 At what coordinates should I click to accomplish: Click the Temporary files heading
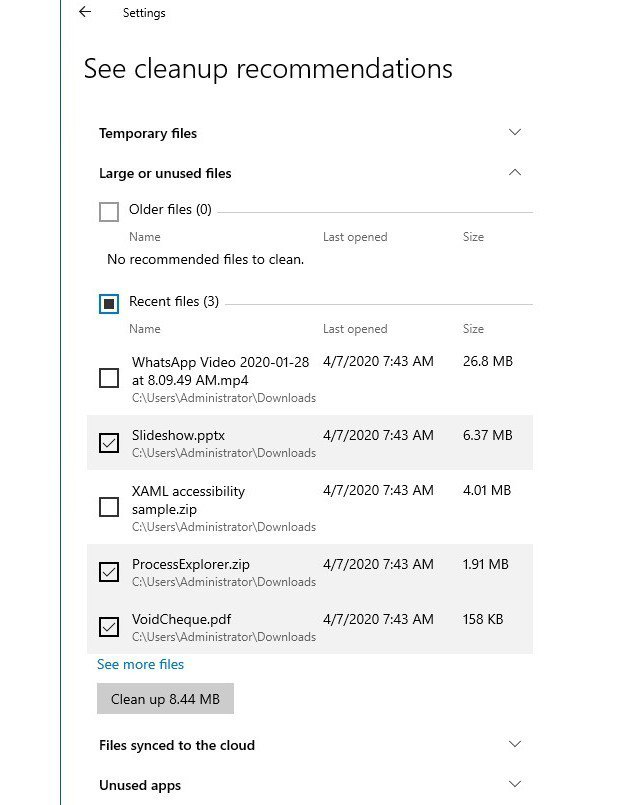click(x=148, y=133)
